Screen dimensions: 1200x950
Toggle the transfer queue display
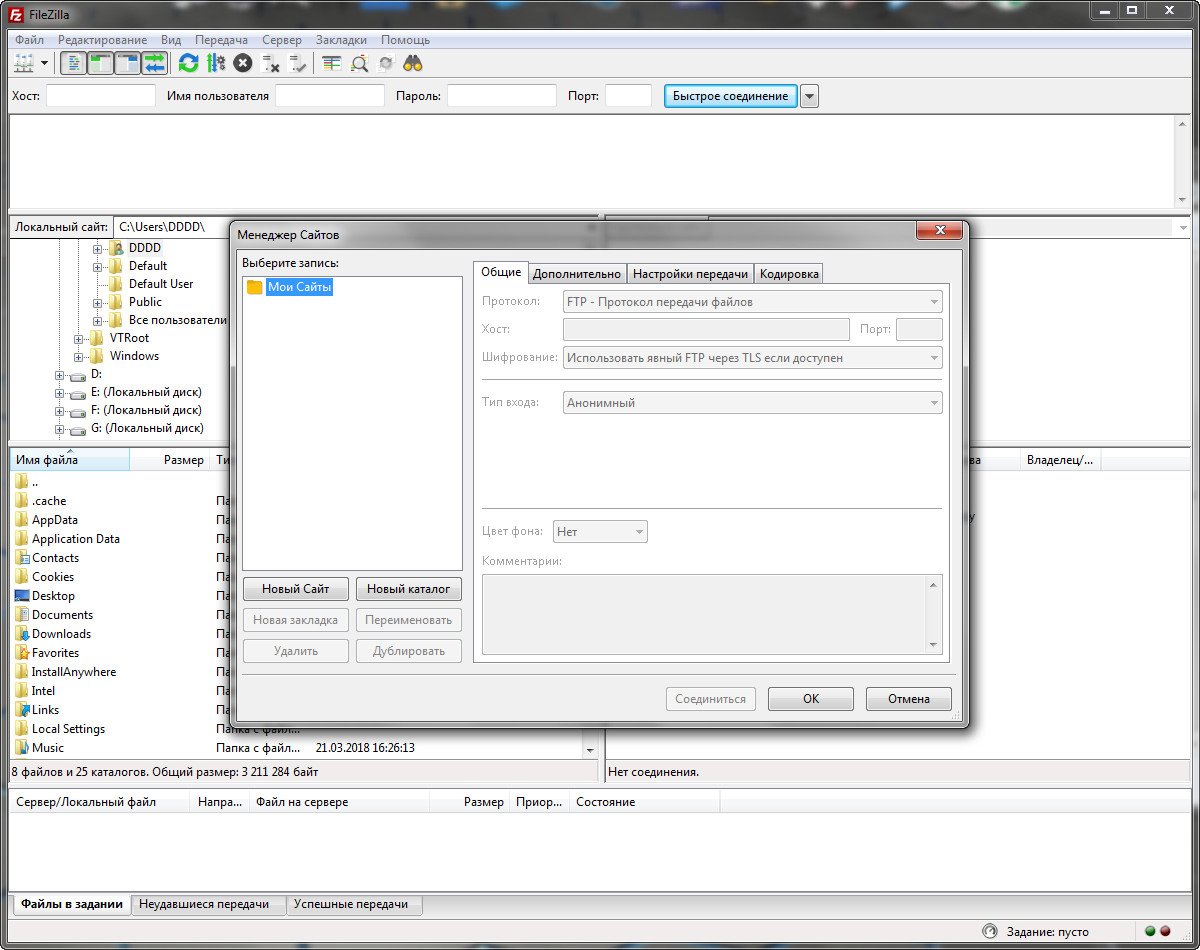155,63
